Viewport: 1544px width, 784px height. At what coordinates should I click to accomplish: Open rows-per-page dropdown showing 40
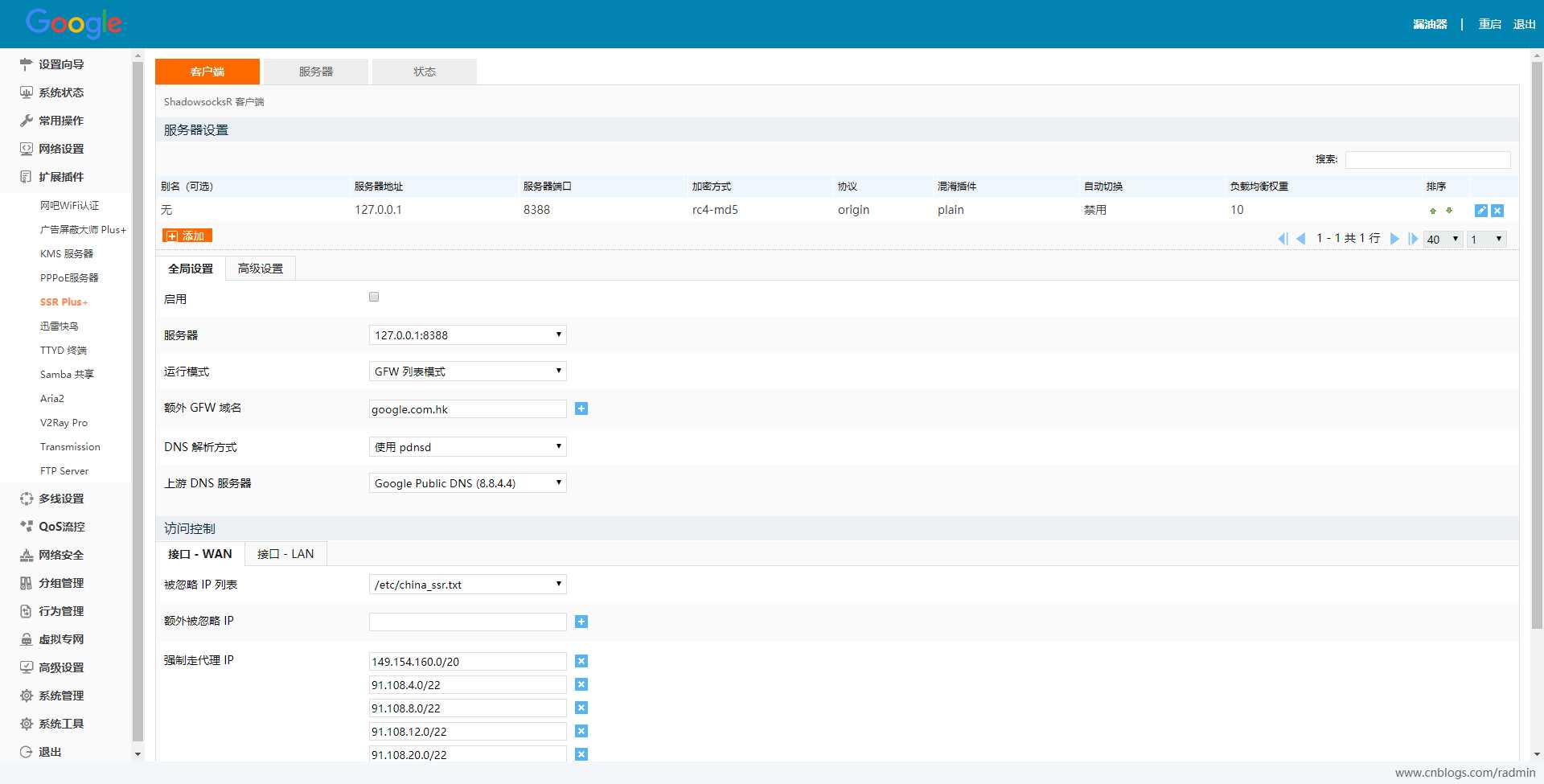(1443, 239)
